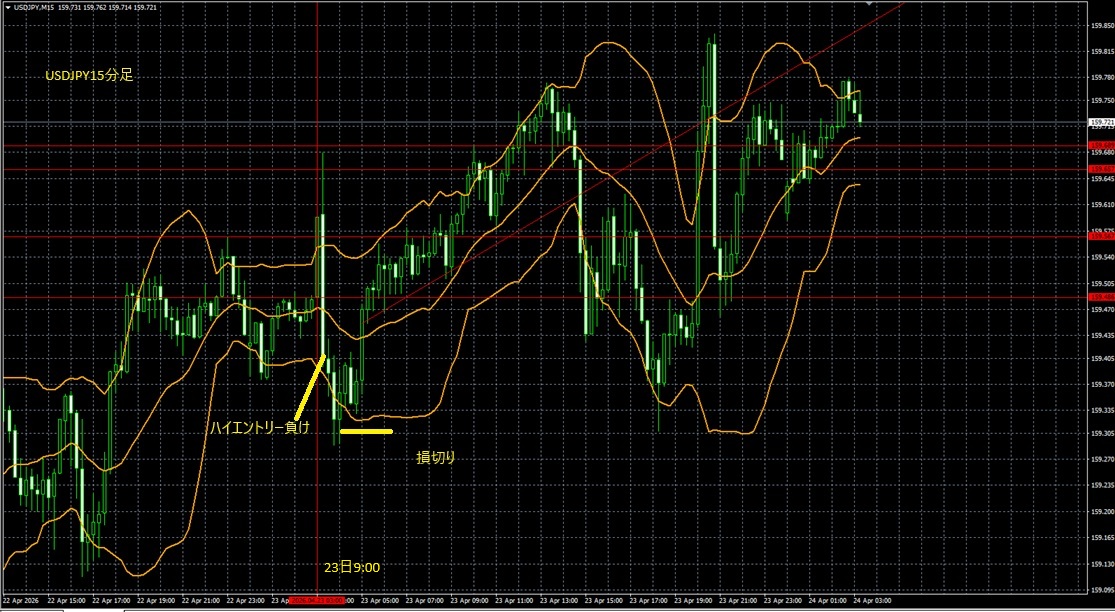Click the chart shift triangle marker at top

point(871,4)
